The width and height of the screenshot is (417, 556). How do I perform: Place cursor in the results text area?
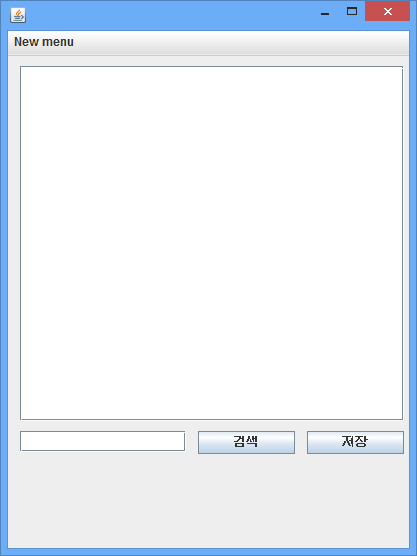(211, 243)
